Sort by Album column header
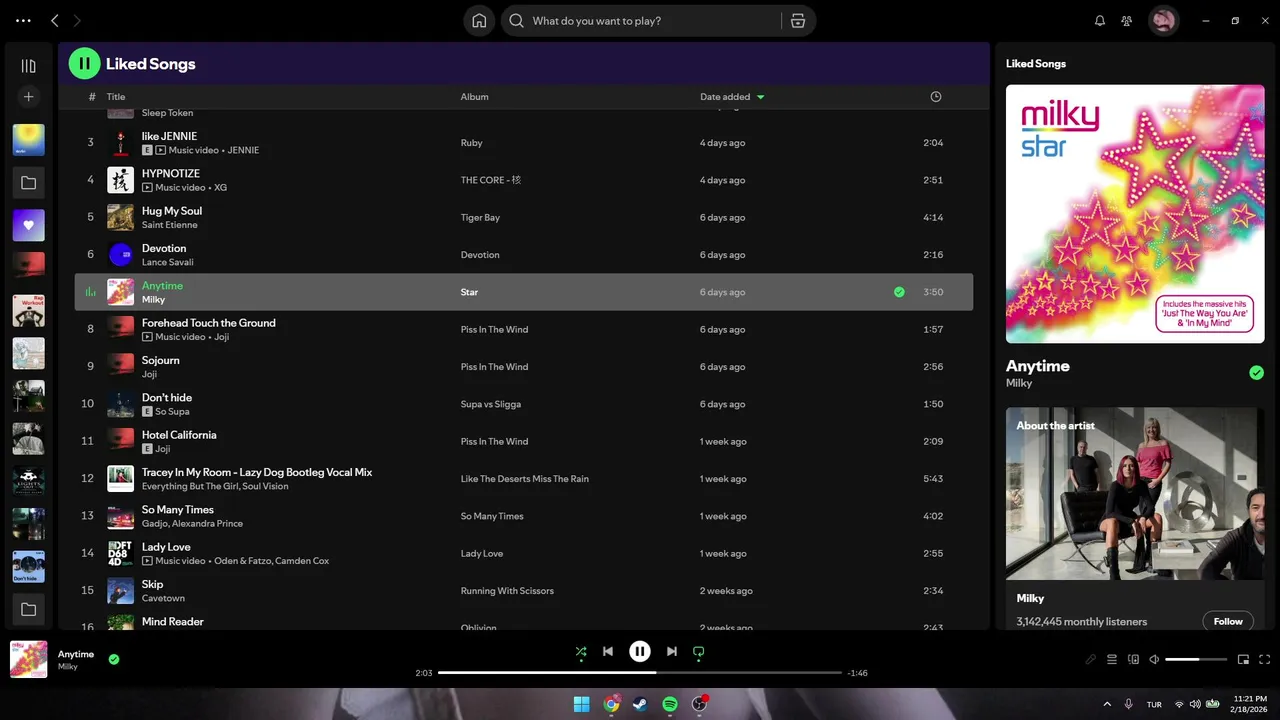The width and height of the screenshot is (1280, 720). point(474,97)
